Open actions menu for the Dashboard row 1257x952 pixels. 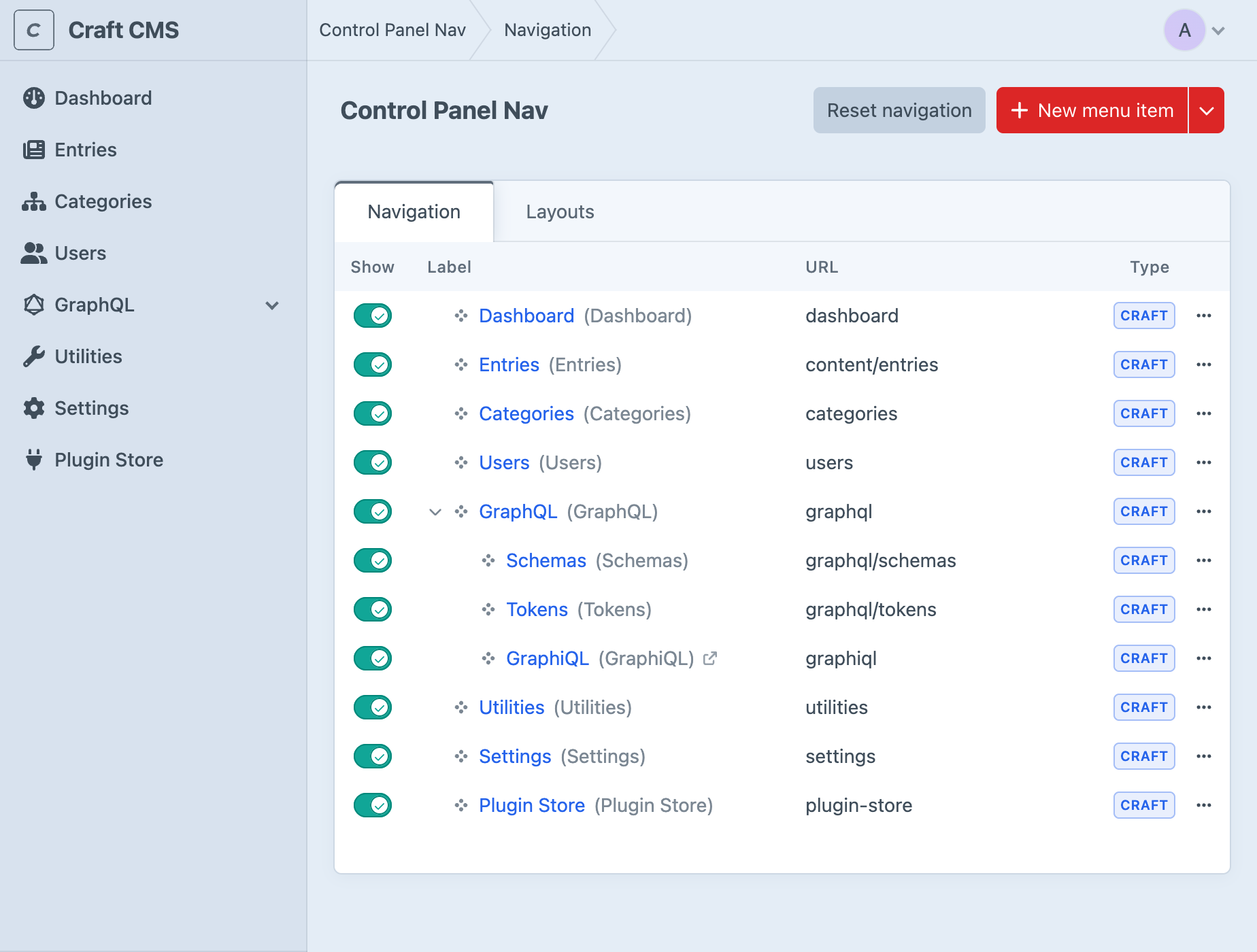1204,316
